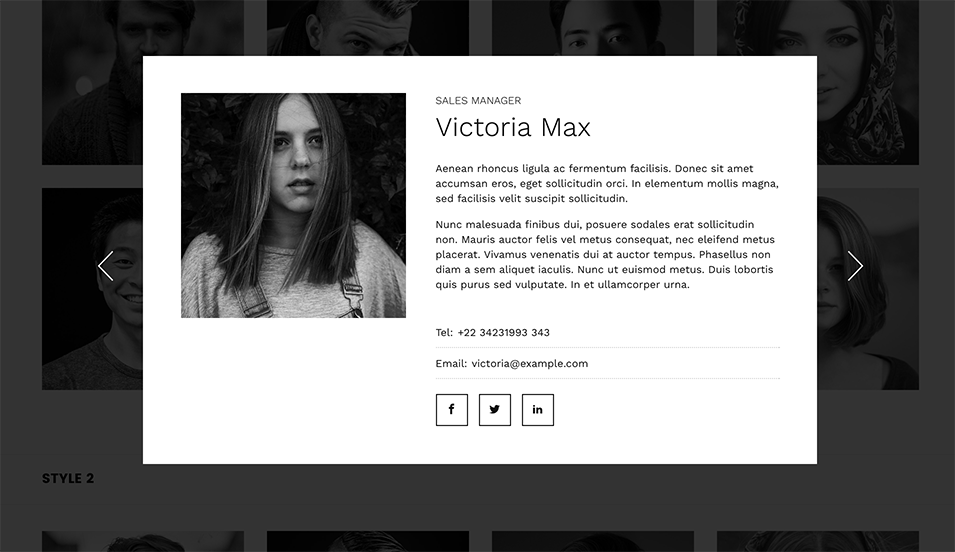The image size is (955, 552).
Task: Select the short-haired woman thumbnail behind the right arrow
Action: click(x=868, y=289)
